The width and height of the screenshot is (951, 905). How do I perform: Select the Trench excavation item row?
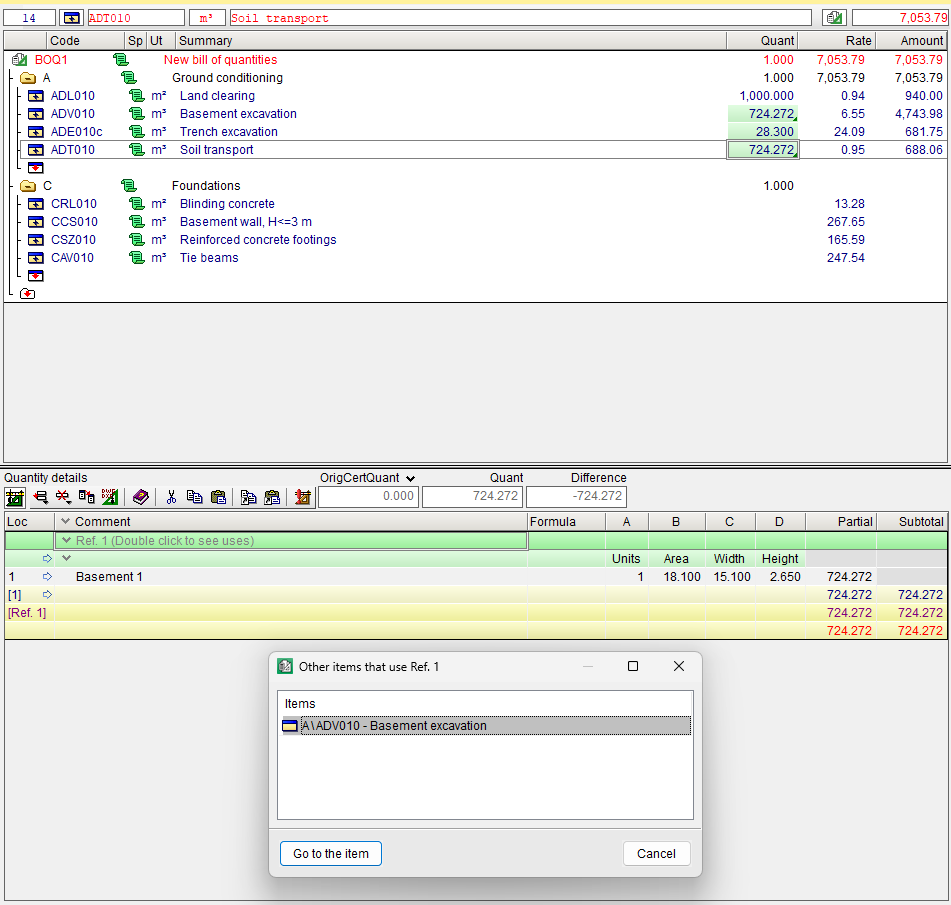(x=483, y=132)
